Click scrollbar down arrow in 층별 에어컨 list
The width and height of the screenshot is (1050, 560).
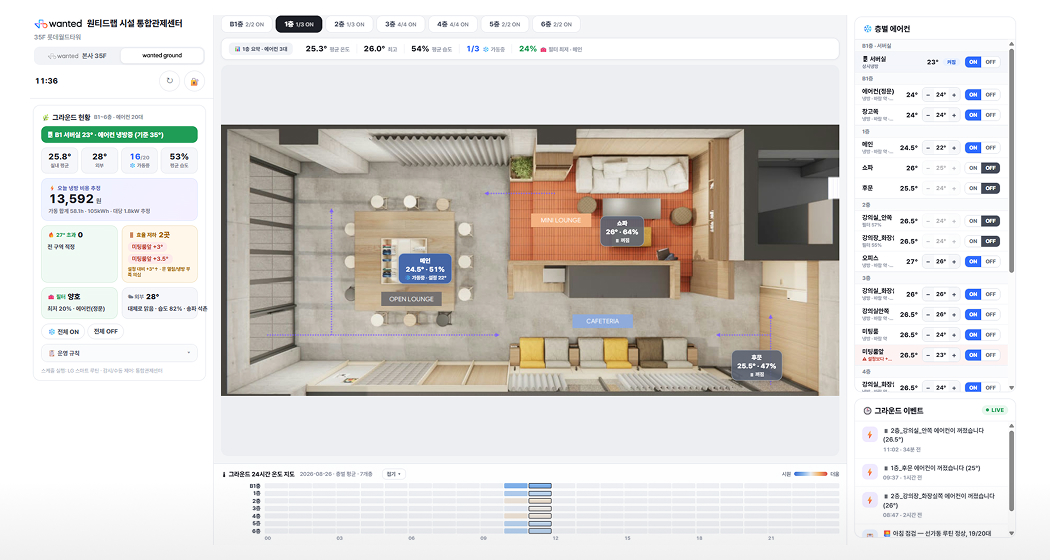(1011, 388)
